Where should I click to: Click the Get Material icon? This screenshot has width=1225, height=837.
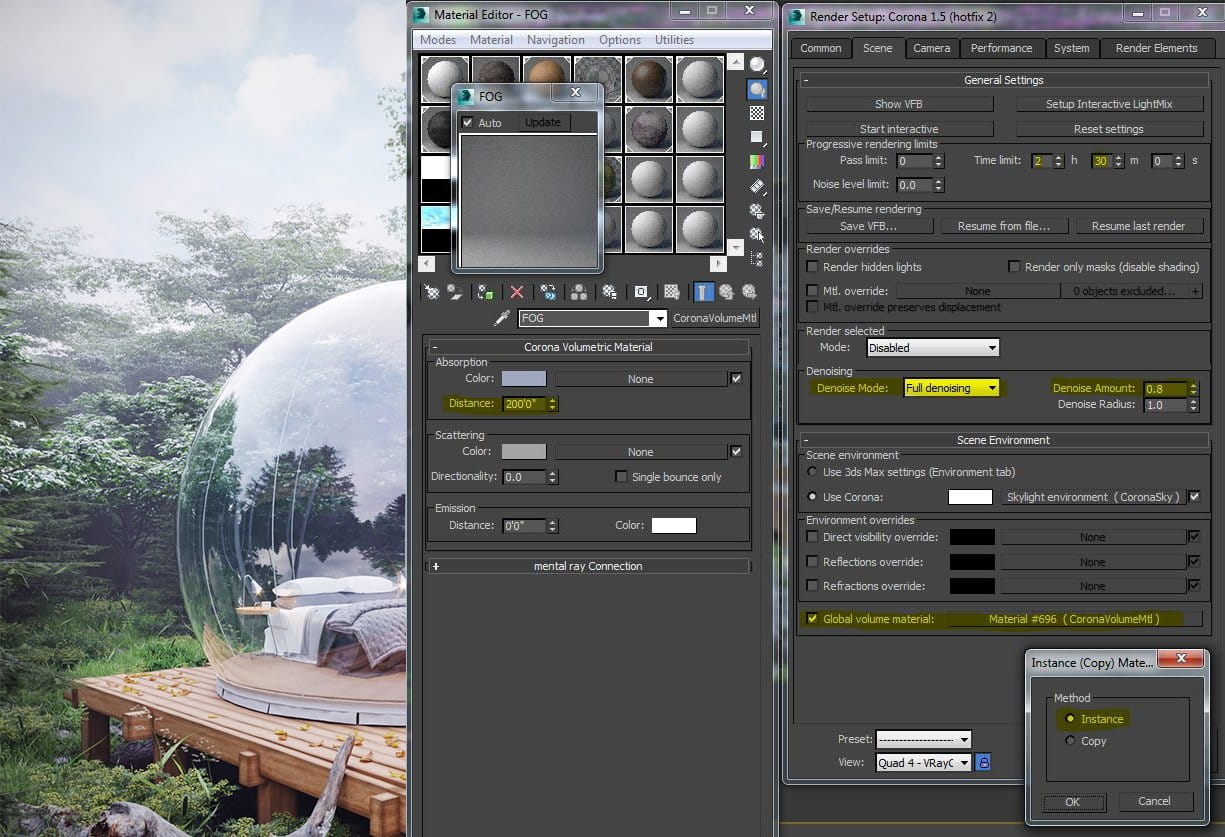pos(432,292)
